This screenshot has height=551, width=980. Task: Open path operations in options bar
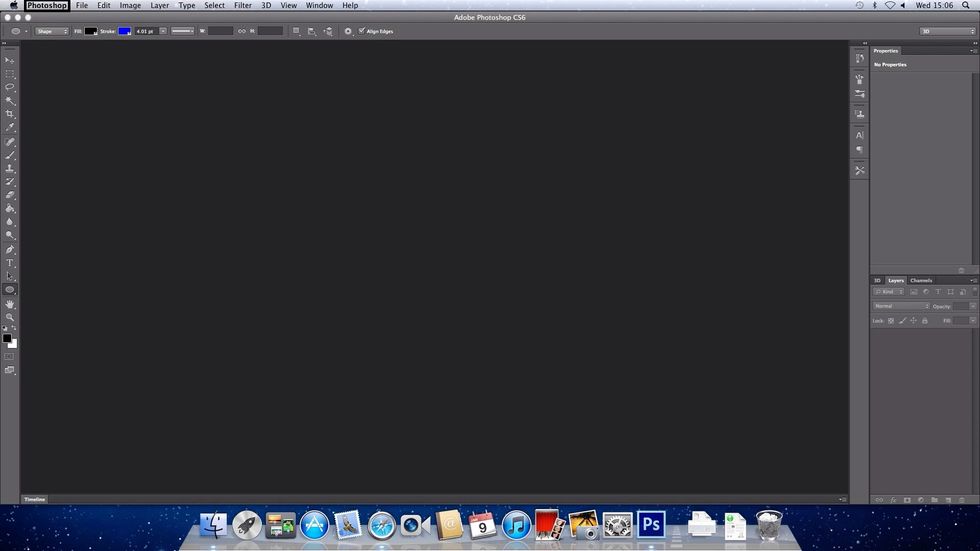point(296,31)
